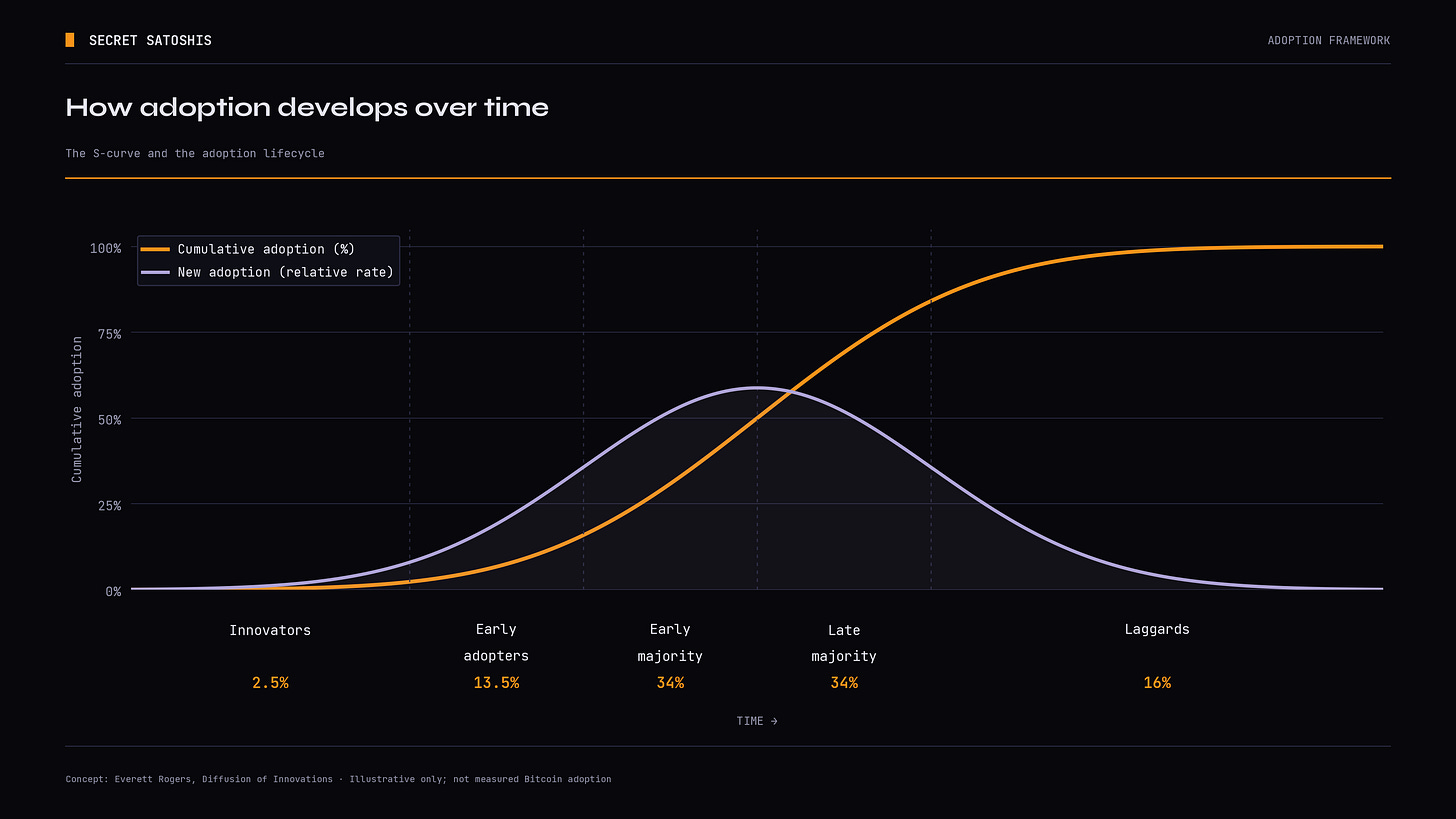The width and height of the screenshot is (1456, 819).
Task: Click the ADOPTION FRAMEWORK header label
Action: pos(1329,41)
